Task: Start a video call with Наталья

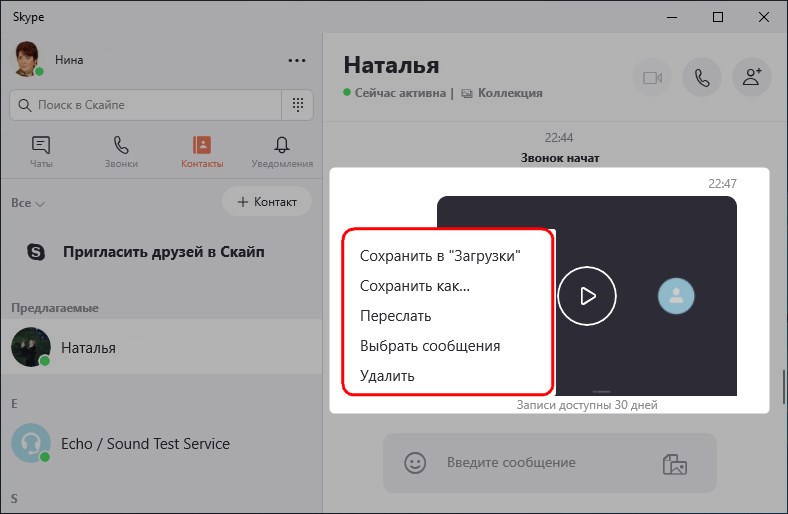Action: [652, 78]
